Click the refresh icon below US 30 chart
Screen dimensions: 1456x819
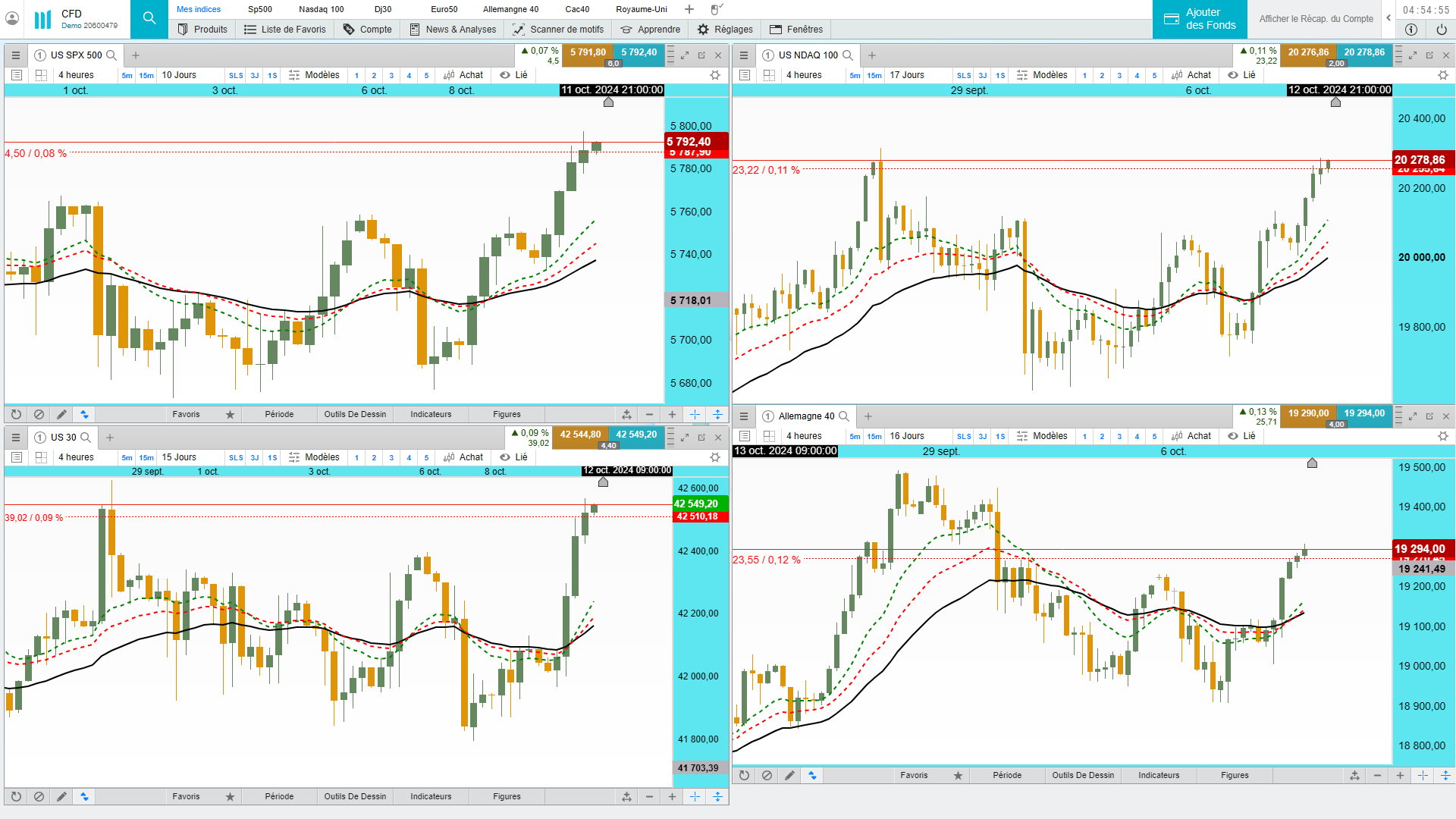(x=16, y=796)
